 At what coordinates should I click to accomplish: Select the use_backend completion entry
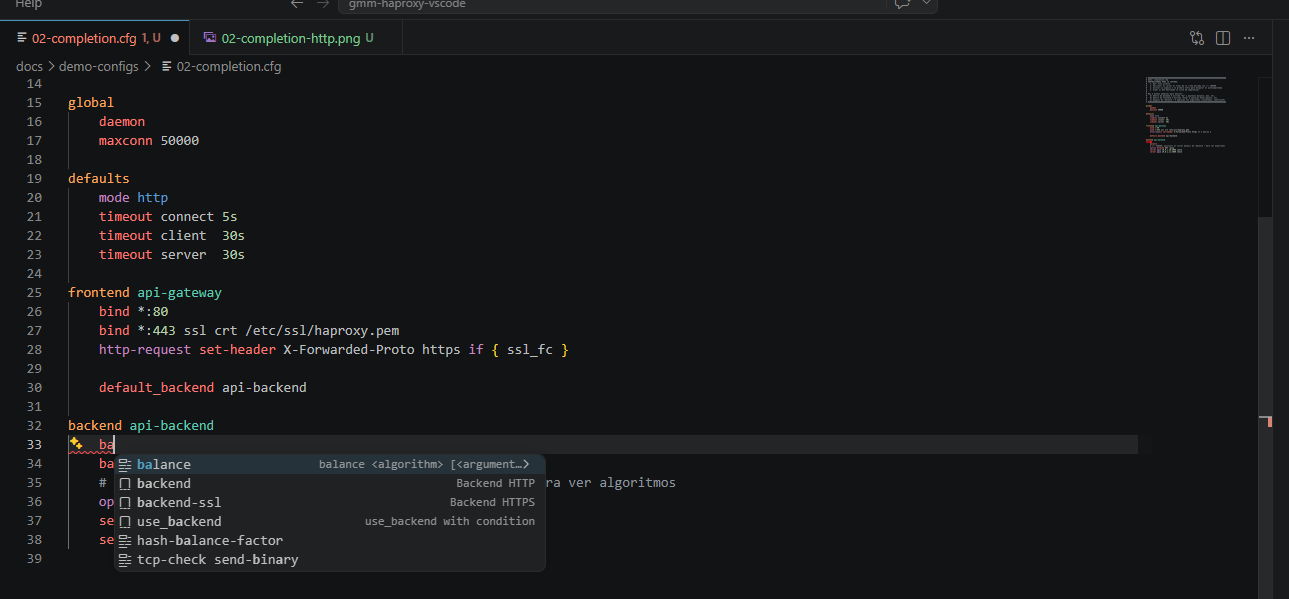(181, 521)
